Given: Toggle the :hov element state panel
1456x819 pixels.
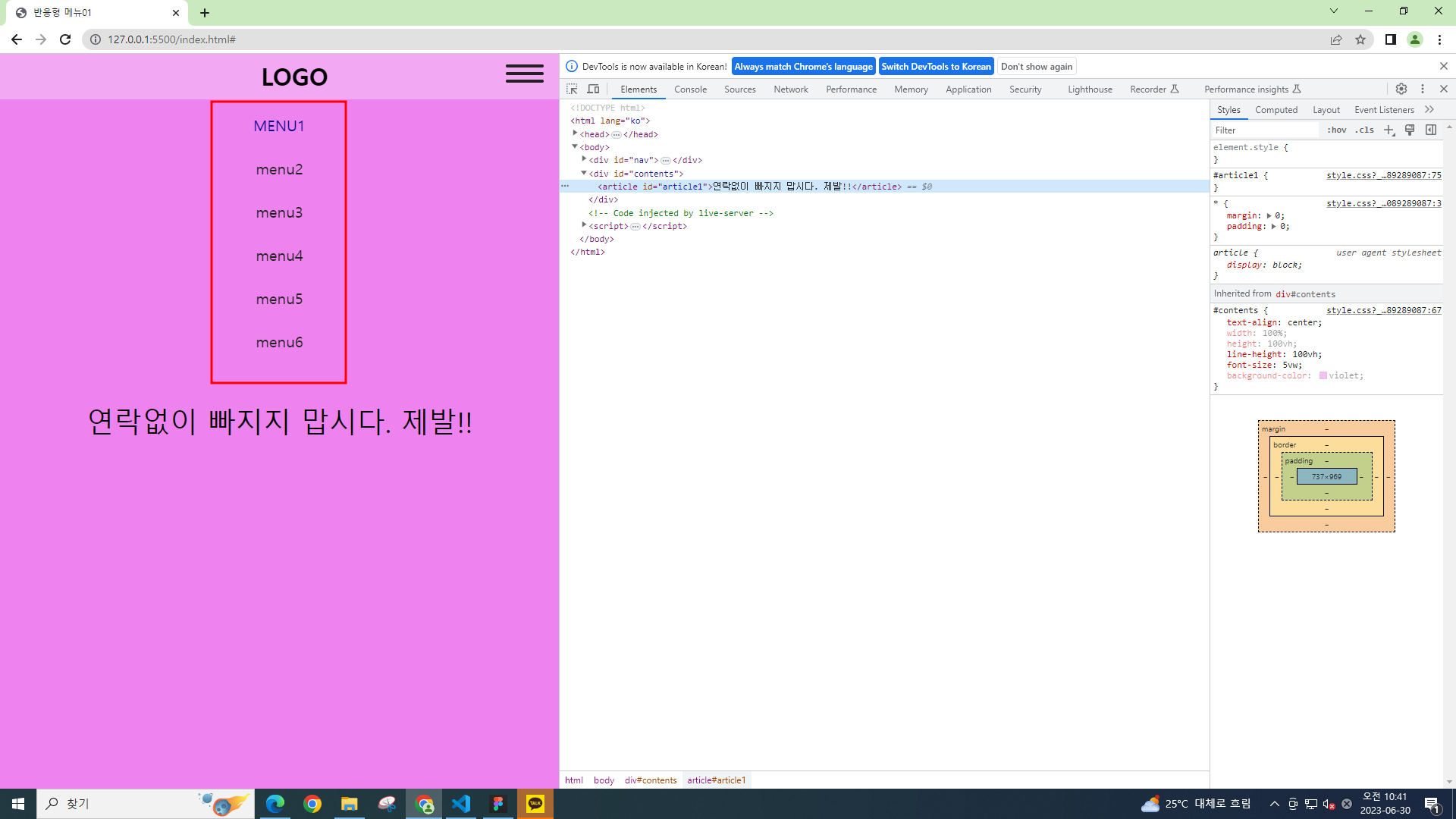Looking at the screenshot, I should [x=1337, y=130].
